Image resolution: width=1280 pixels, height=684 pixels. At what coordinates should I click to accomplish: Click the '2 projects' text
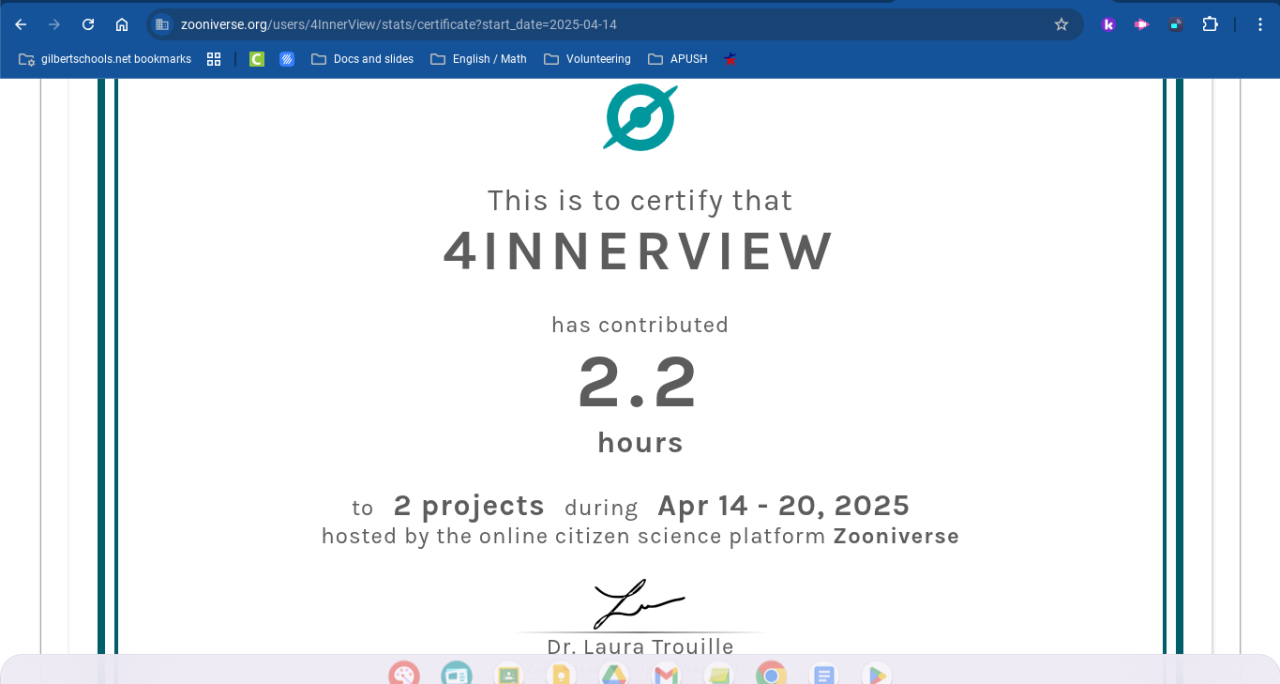coord(469,505)
